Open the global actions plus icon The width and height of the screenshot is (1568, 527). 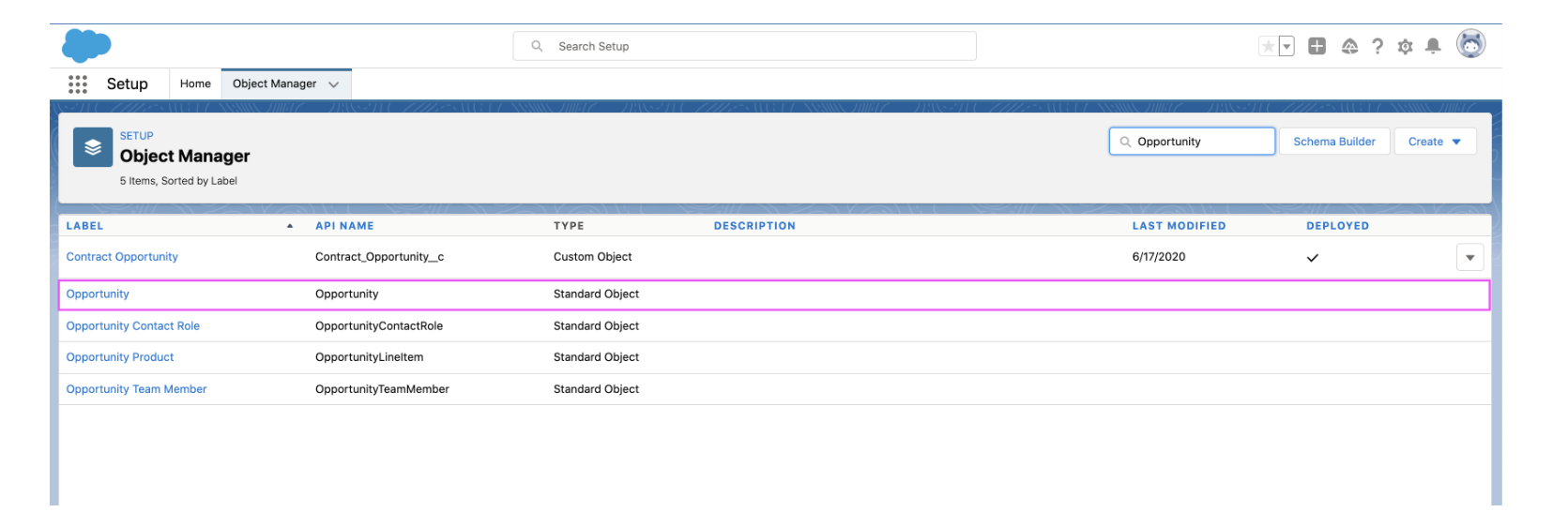[1317, 46]
